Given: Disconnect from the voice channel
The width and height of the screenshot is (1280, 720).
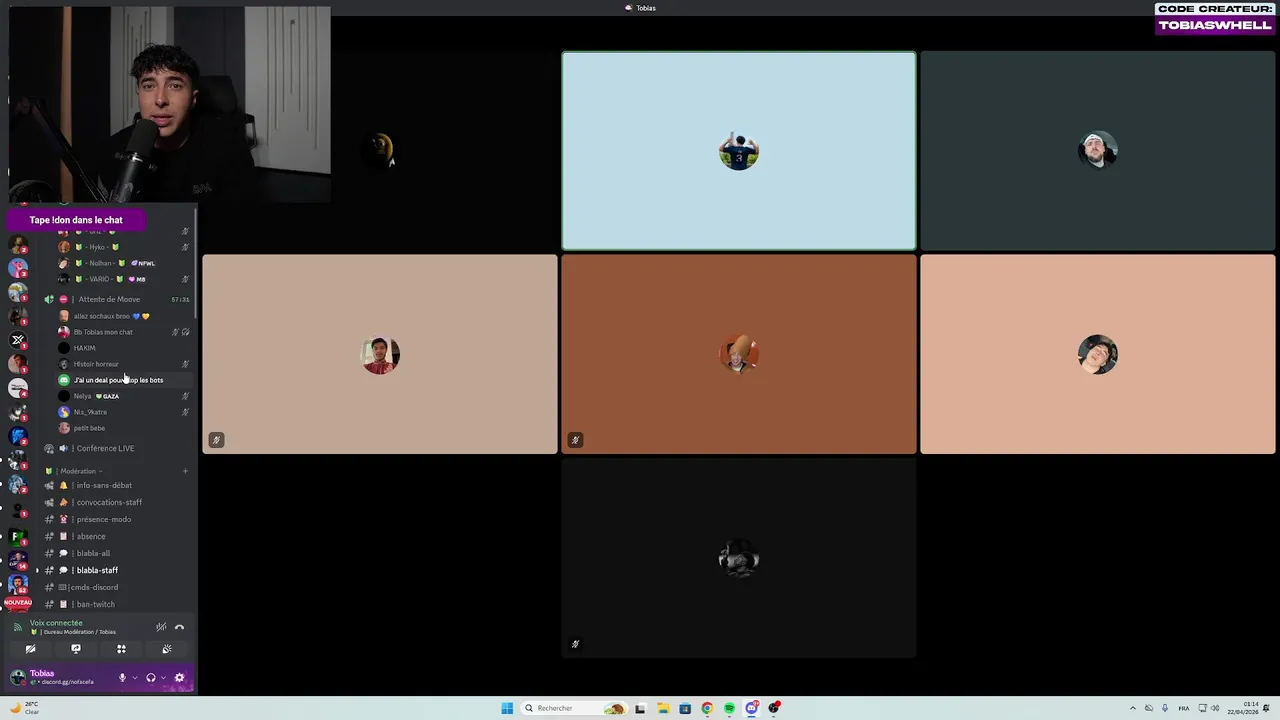Looking at the screenshot, I should click(x=179, y=627).
